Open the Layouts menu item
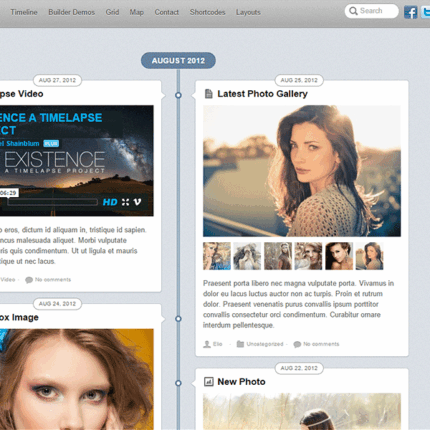430x430 pixels. click(248, 12)
